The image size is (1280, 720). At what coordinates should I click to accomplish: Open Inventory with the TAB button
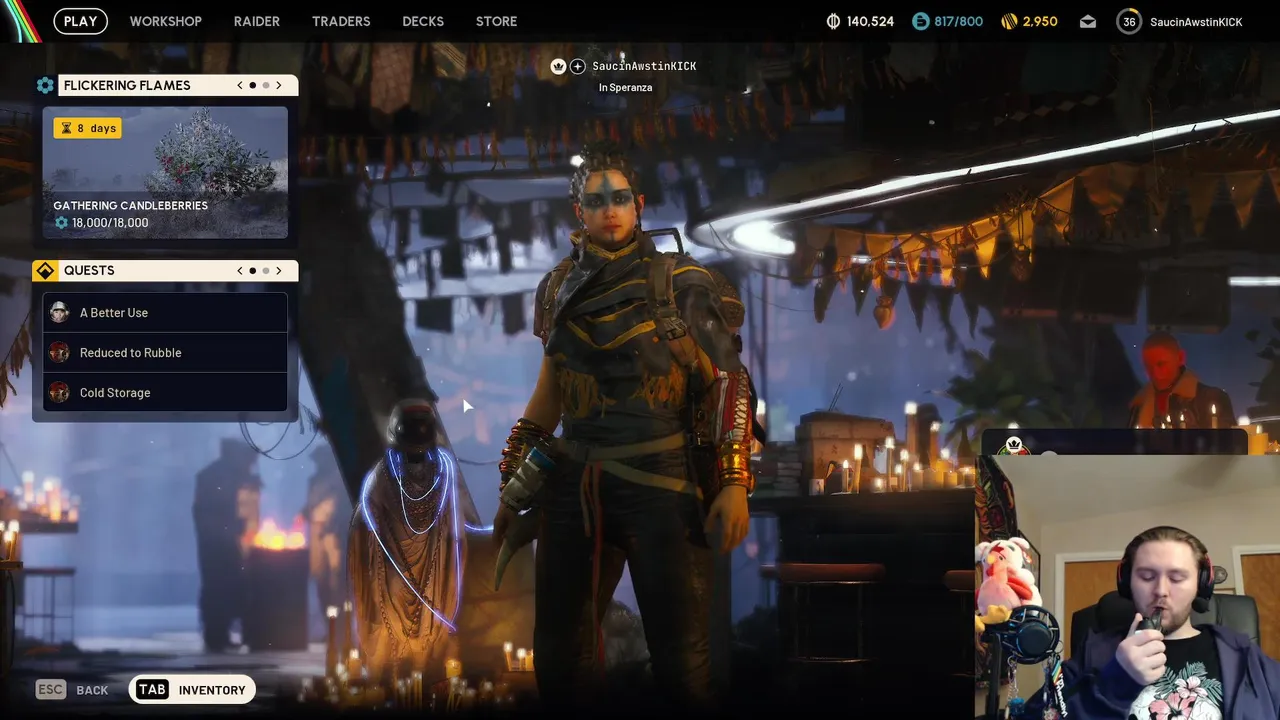click(192, 690)
